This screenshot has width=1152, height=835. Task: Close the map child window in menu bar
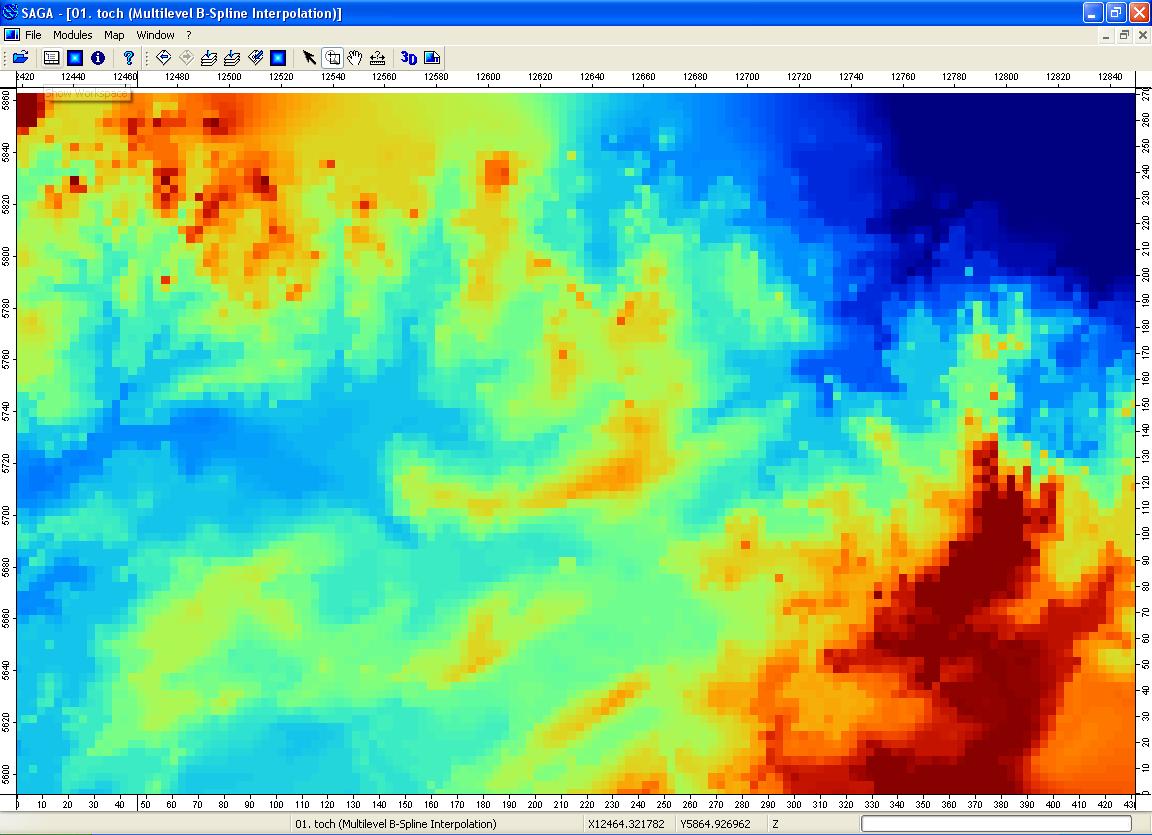[1142, 35]
